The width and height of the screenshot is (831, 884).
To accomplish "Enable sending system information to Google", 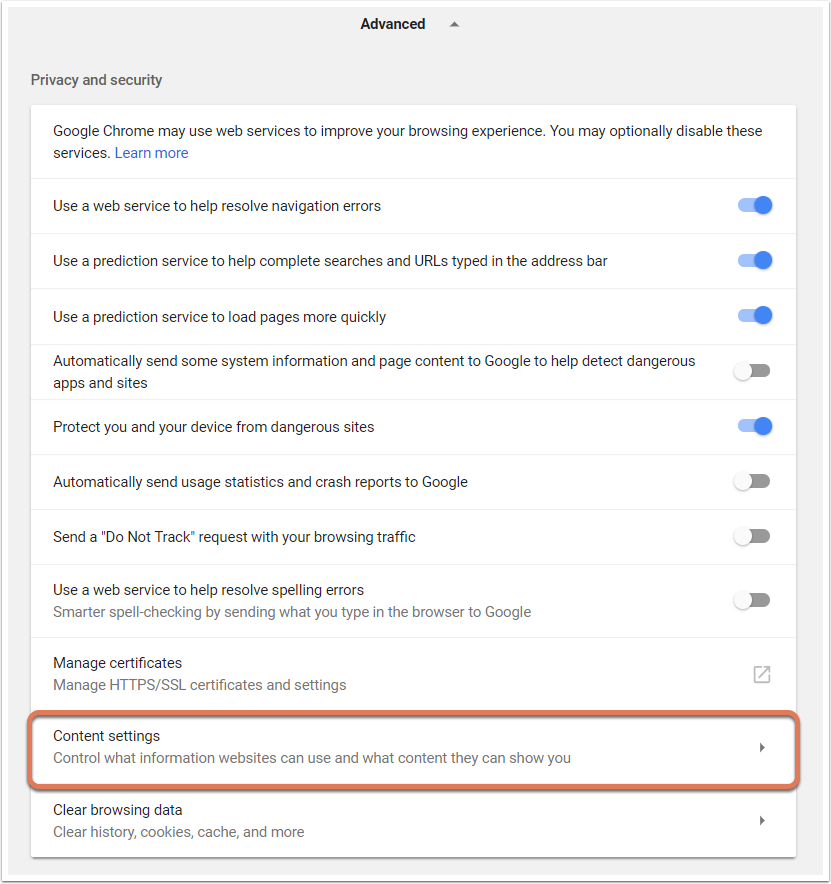I will [x=752, y=371].
